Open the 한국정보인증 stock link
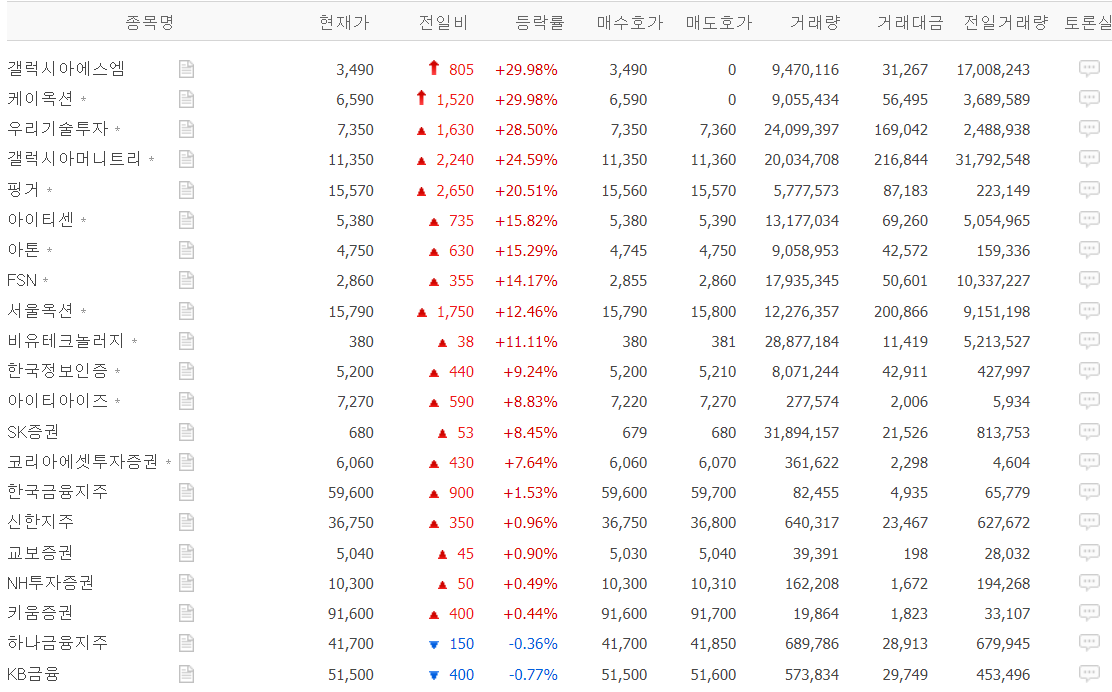 pyautogui.click(x=57, y=371)
